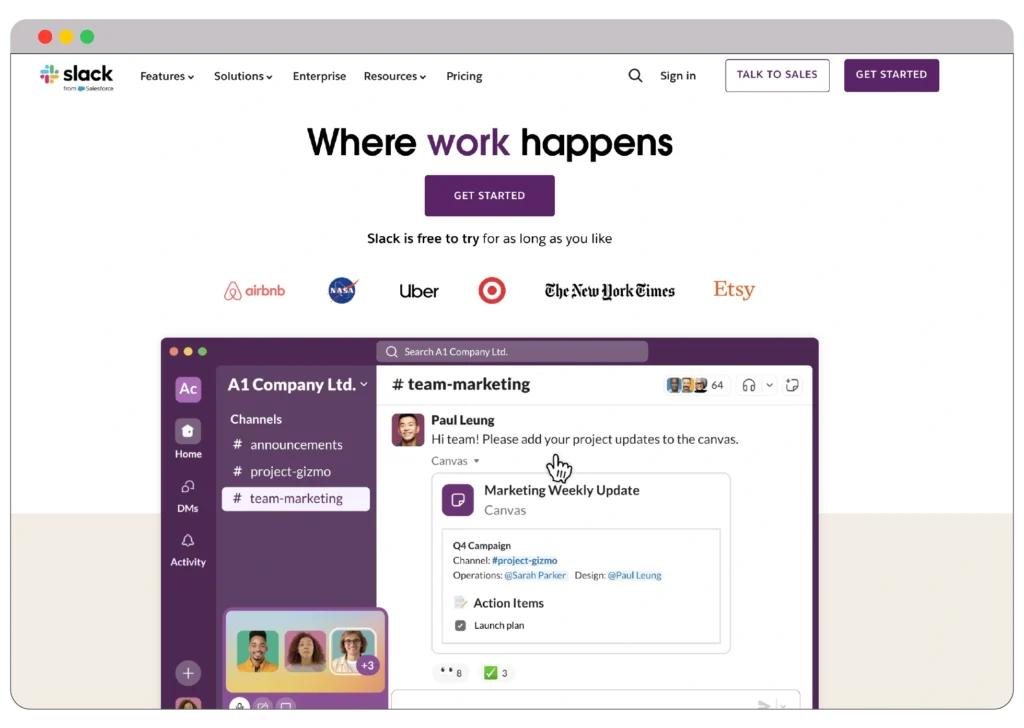Expand the Features menu
The image size is (1024, 728).
(x=167, y=76)
